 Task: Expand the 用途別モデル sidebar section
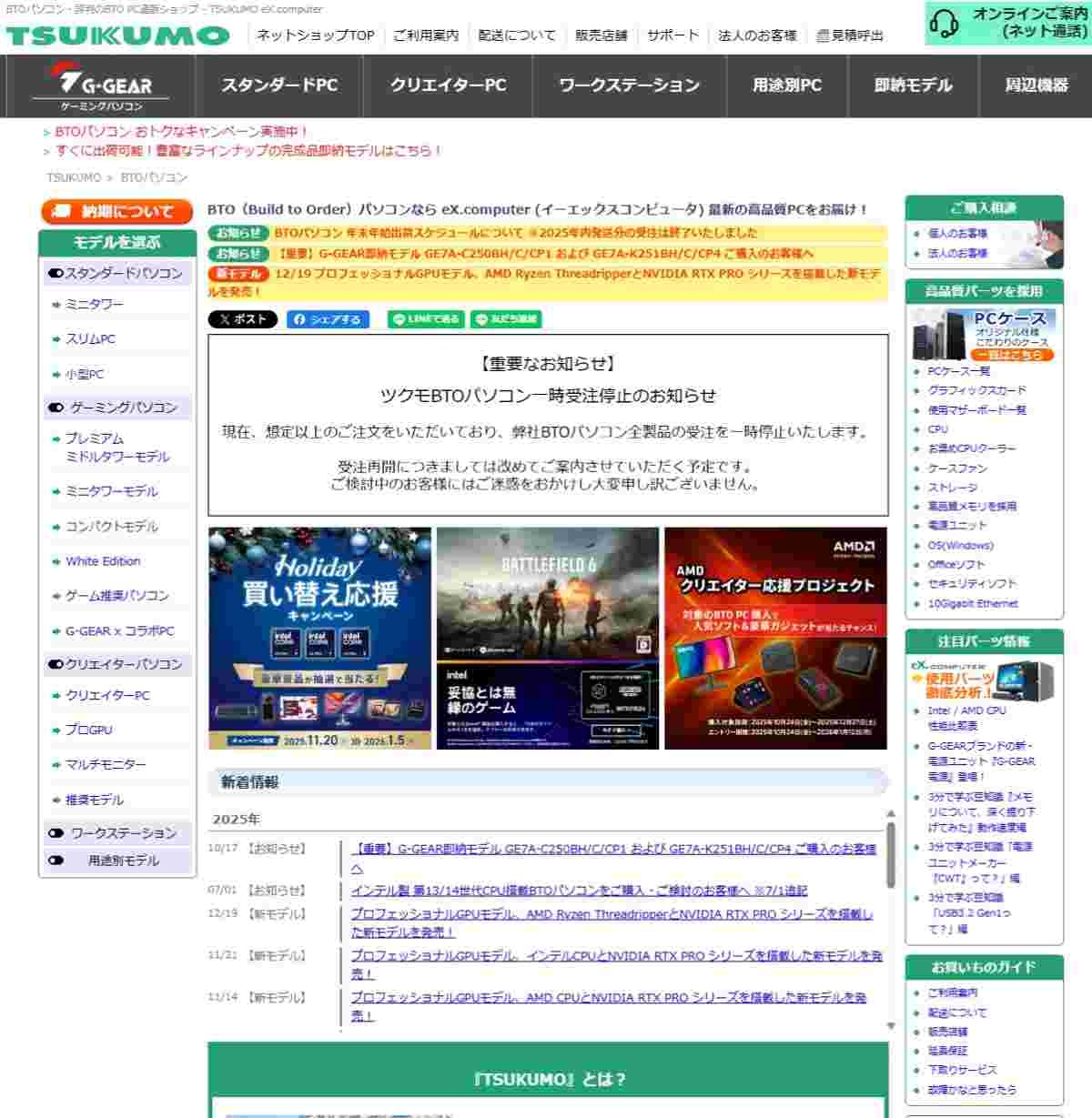point(116,860)
